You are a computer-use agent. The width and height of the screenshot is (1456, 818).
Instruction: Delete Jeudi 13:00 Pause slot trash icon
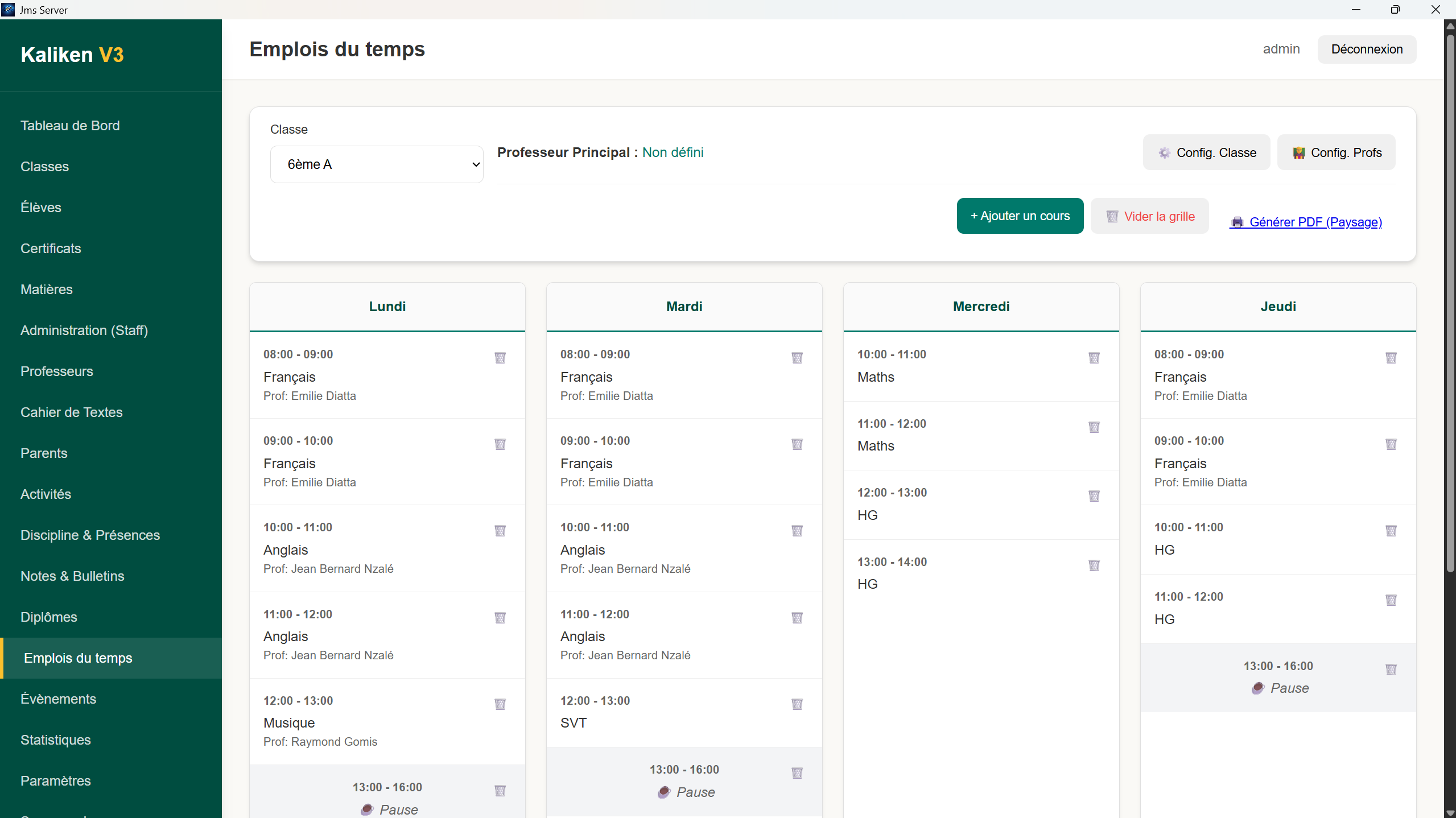(1391, 670)
